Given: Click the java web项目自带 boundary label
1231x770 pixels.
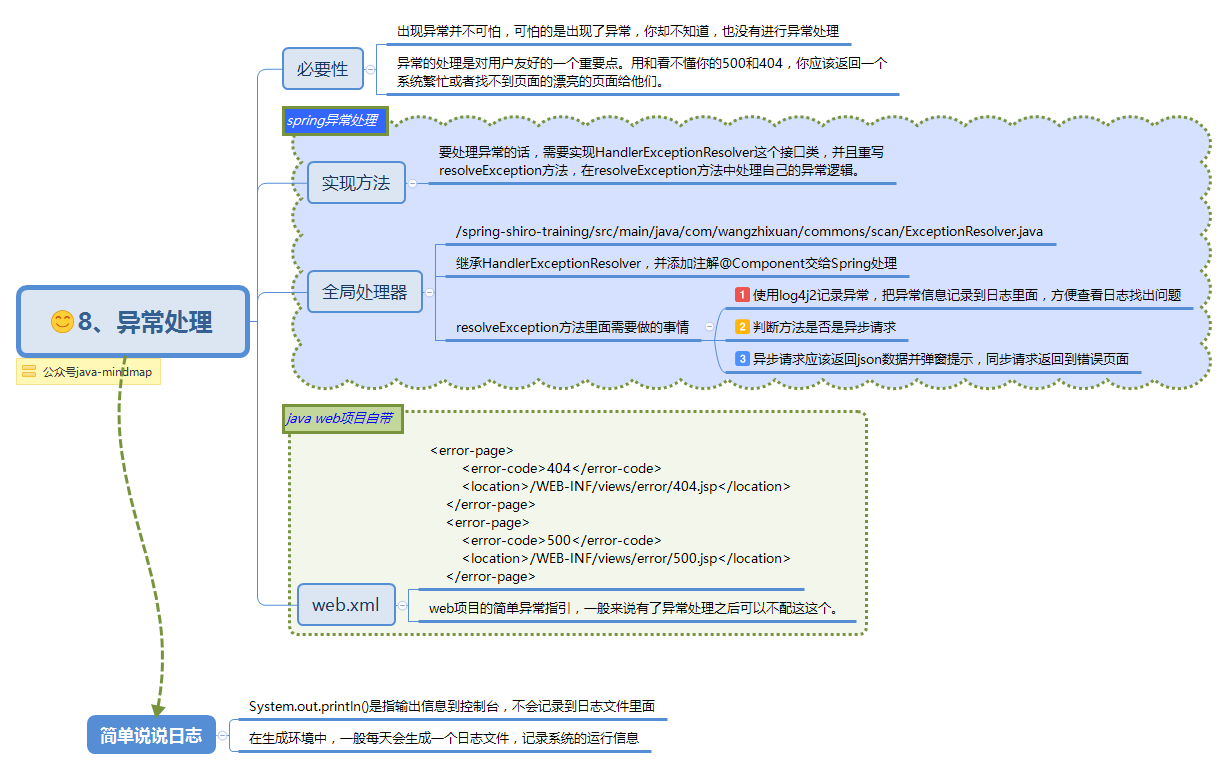Looking at the screenshot, I should click(342, 419).
